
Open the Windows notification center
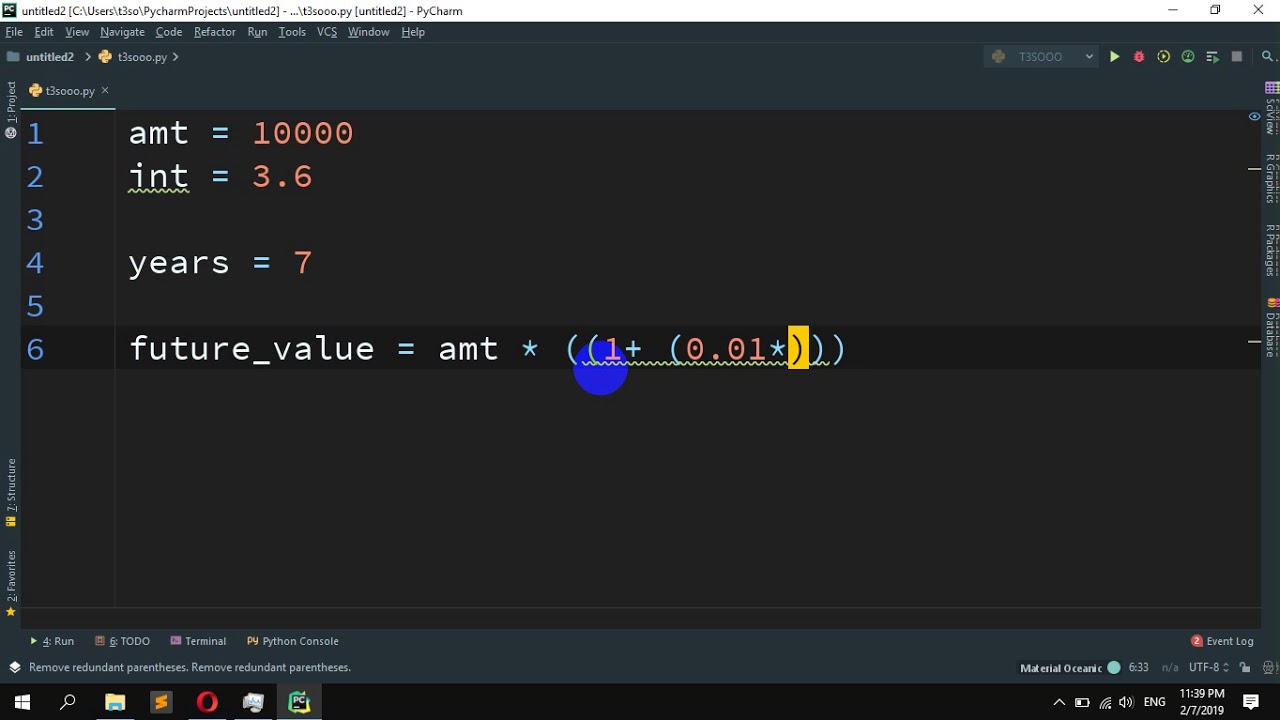(1251, 702)
